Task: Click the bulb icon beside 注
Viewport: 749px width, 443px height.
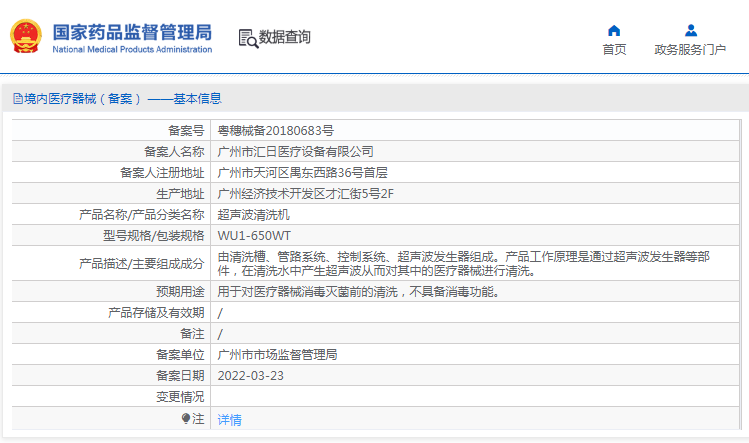Action: click(x=186, y=419)
